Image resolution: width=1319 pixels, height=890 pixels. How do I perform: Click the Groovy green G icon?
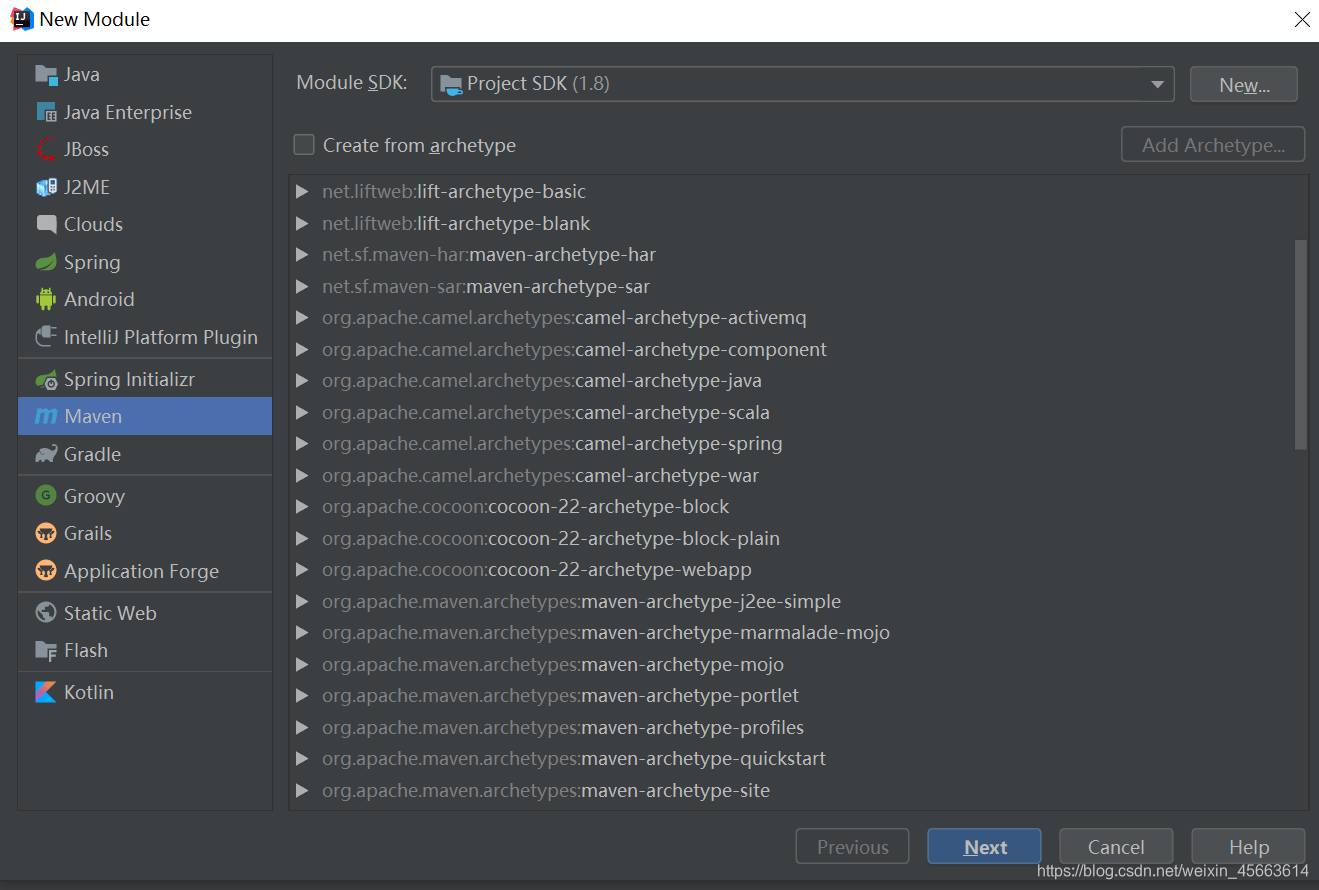pyautogui.click(x=46, y=496)
